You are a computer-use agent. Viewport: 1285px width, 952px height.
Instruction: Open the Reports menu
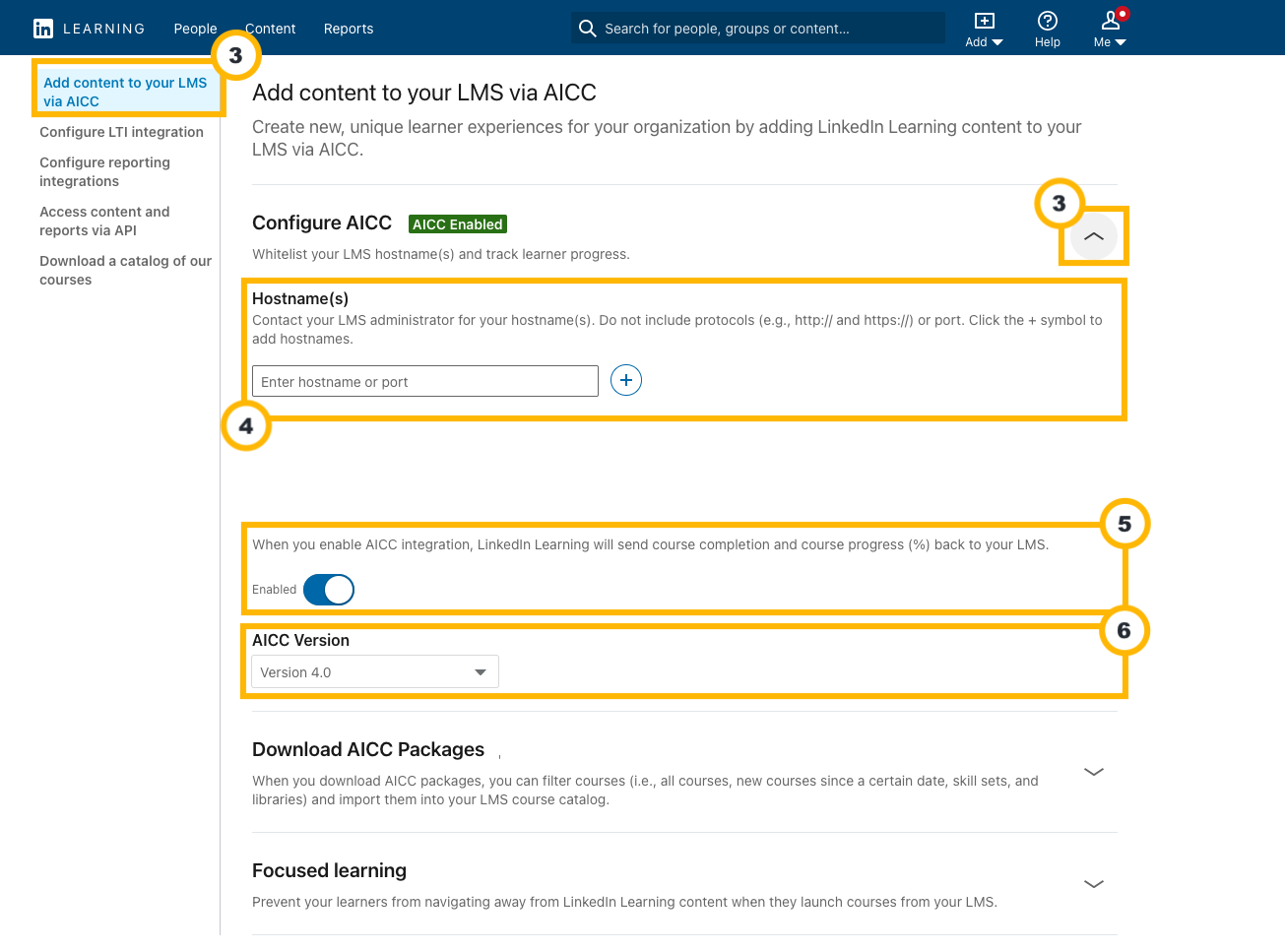coord(349,29)
